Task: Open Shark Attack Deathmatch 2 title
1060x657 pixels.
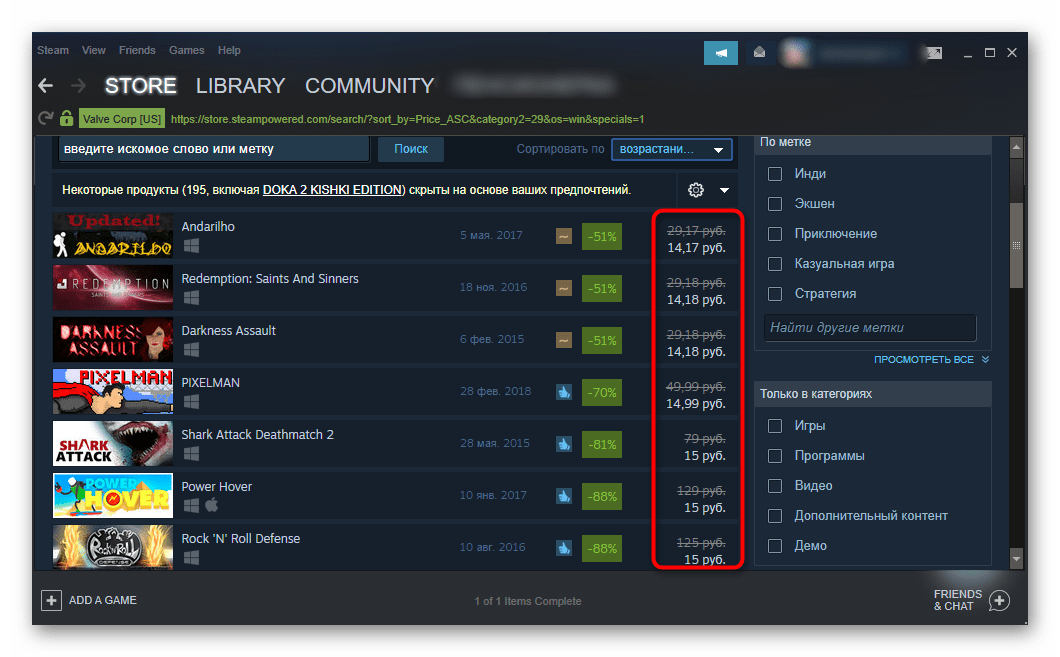Action: click(x=258, y=435)
